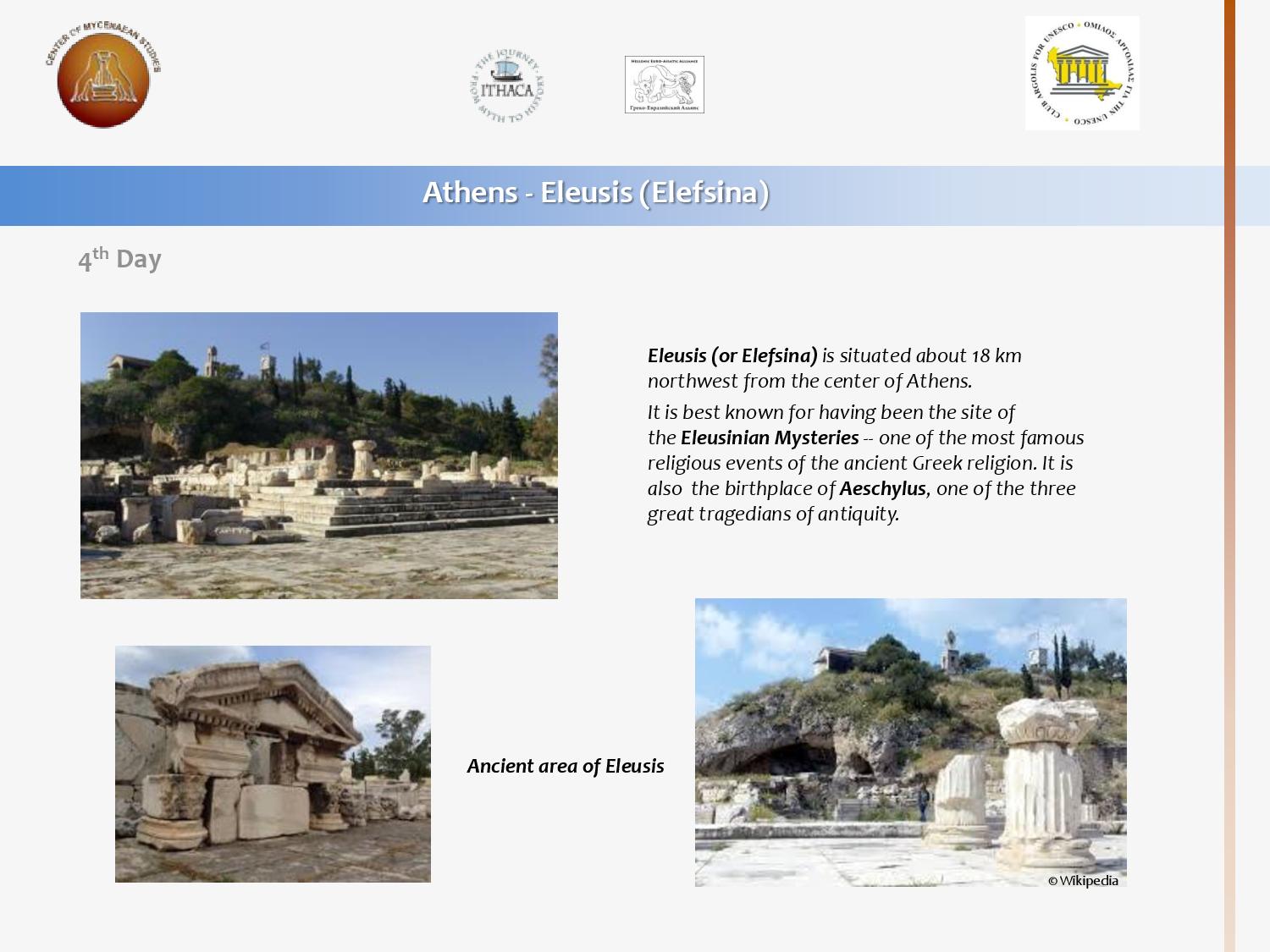Click the 'Athens - Eleusis (Elefsina)' title

pyautogui.click(x=595, y=192)
